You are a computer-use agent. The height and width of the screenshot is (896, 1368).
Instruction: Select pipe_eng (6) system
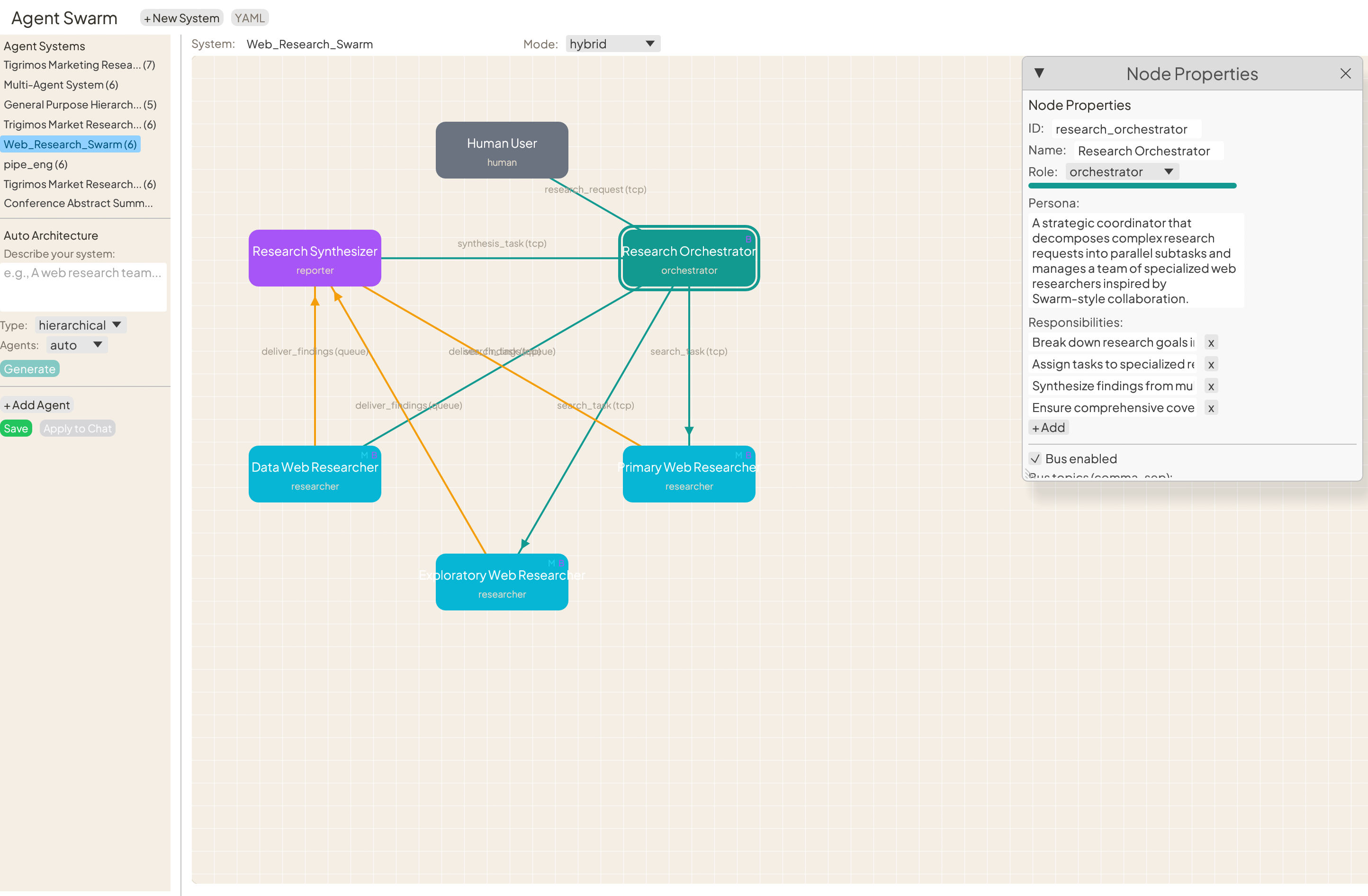(x=36, y=164)
